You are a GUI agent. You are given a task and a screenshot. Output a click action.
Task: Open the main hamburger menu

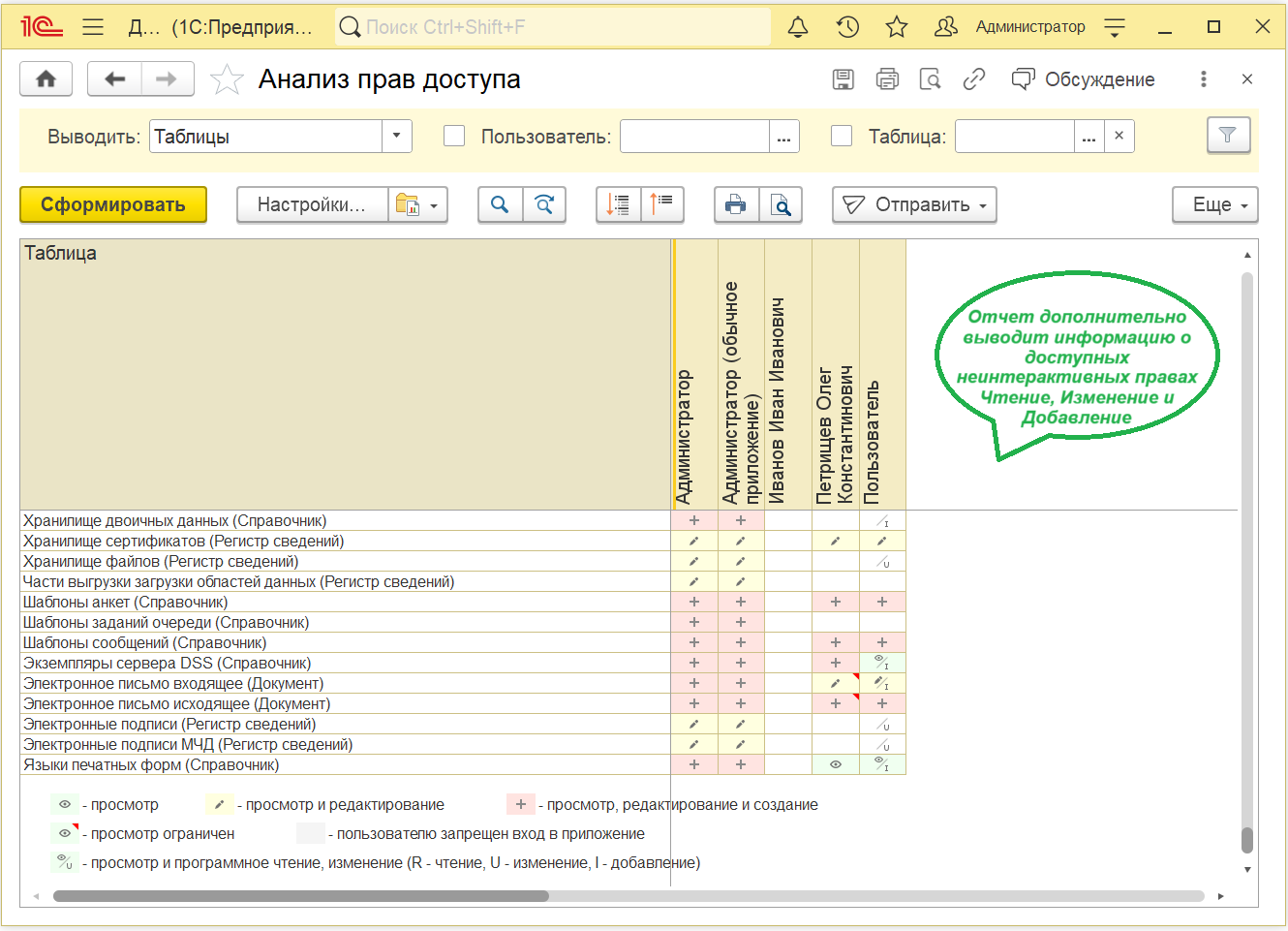(93, 27)
